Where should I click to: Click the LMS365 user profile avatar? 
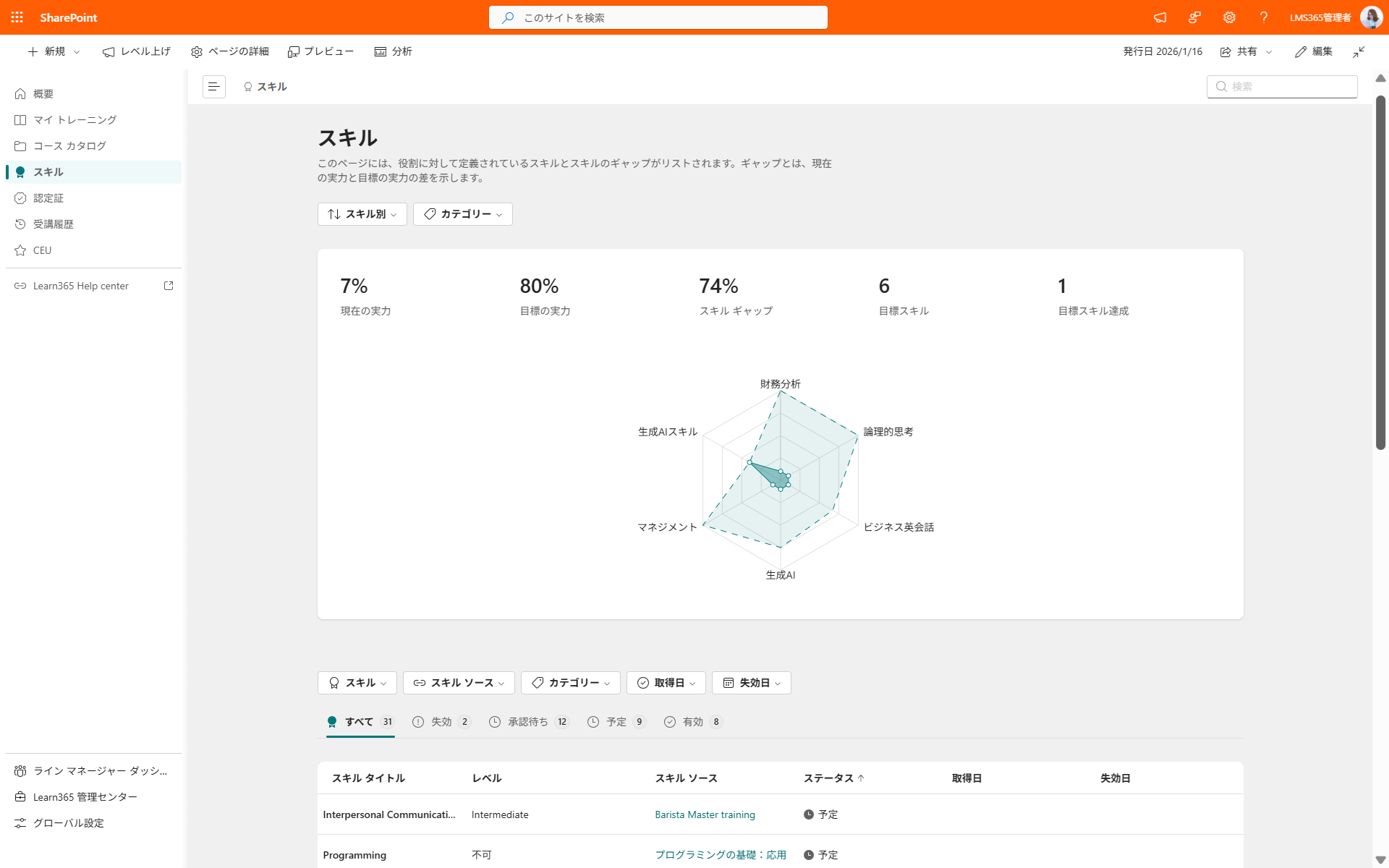click(1371, 17)
